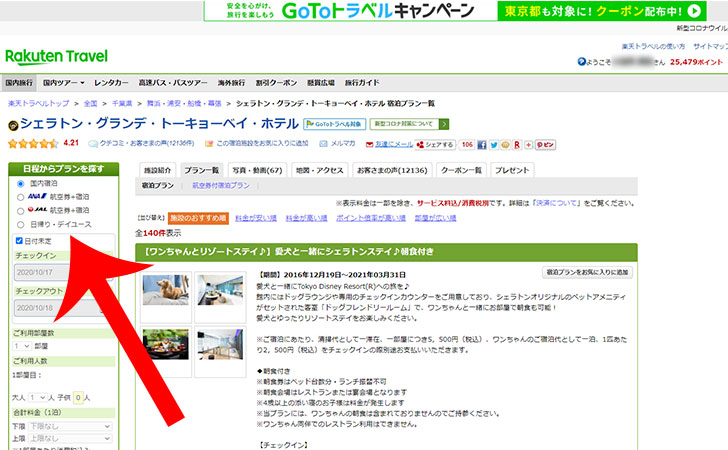Click the Rakuten R share icon
The width and height of the screenshot is (728, 450).
coord(517,145)
